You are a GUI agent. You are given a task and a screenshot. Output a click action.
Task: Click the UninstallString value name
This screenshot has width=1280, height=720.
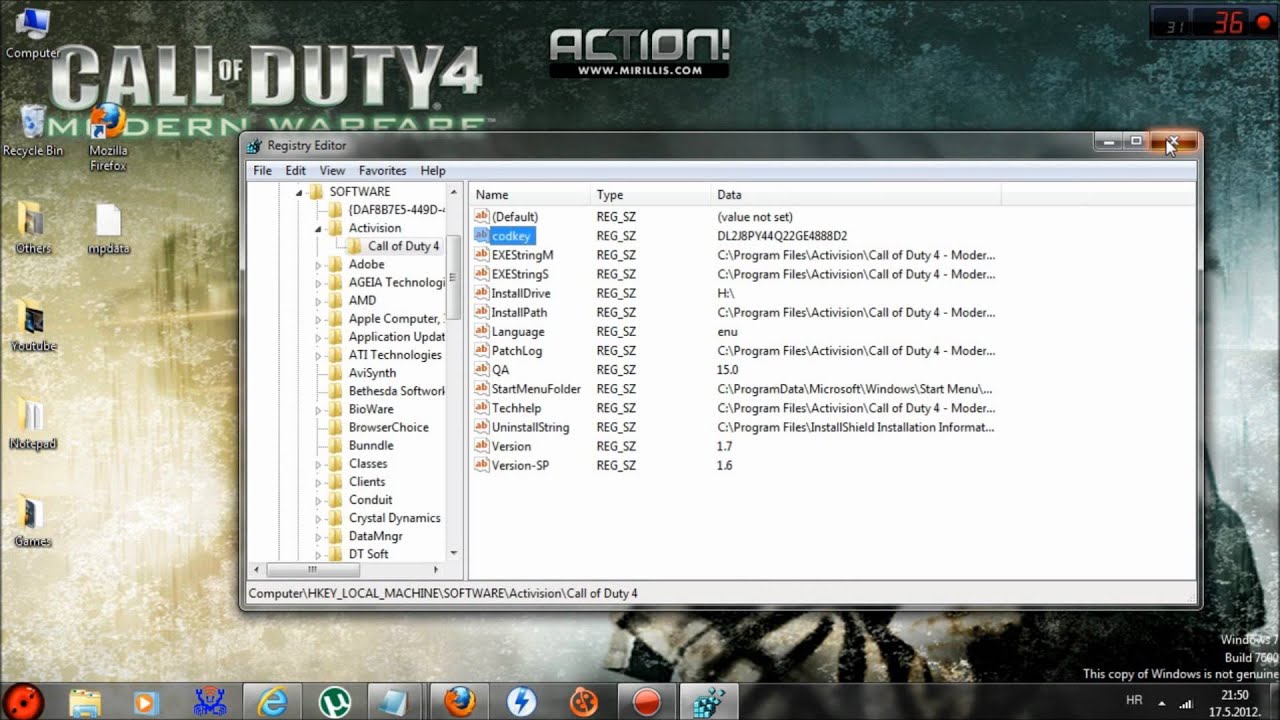pyautogui.click(x=530, y=427)
